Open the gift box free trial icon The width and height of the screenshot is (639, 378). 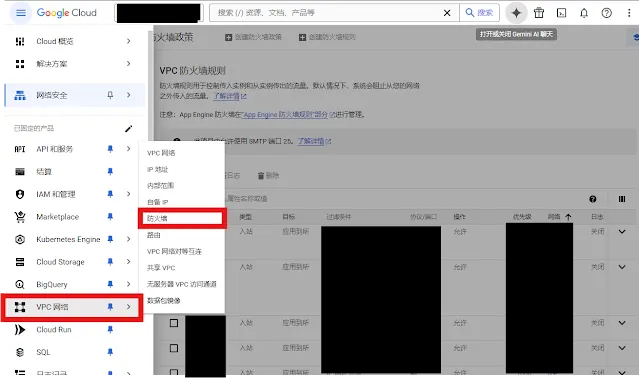[x=539, y=13]
